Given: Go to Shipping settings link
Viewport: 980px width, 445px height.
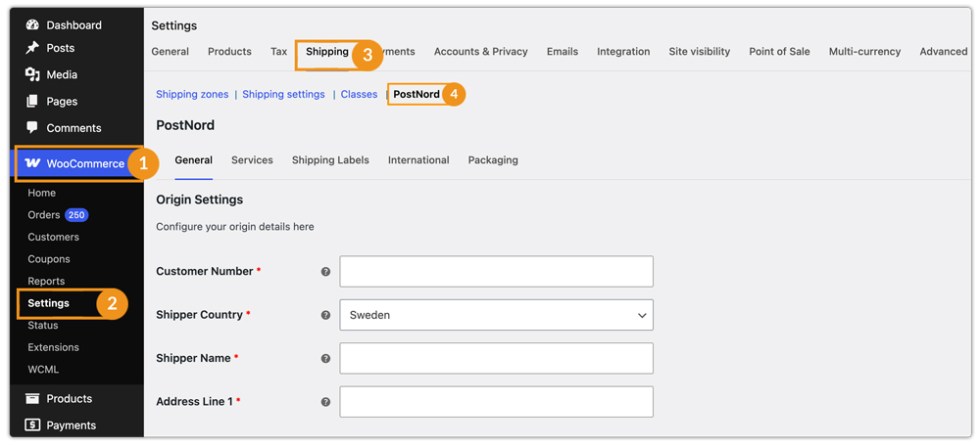Looking at the screenshot, I should (283, 94).
